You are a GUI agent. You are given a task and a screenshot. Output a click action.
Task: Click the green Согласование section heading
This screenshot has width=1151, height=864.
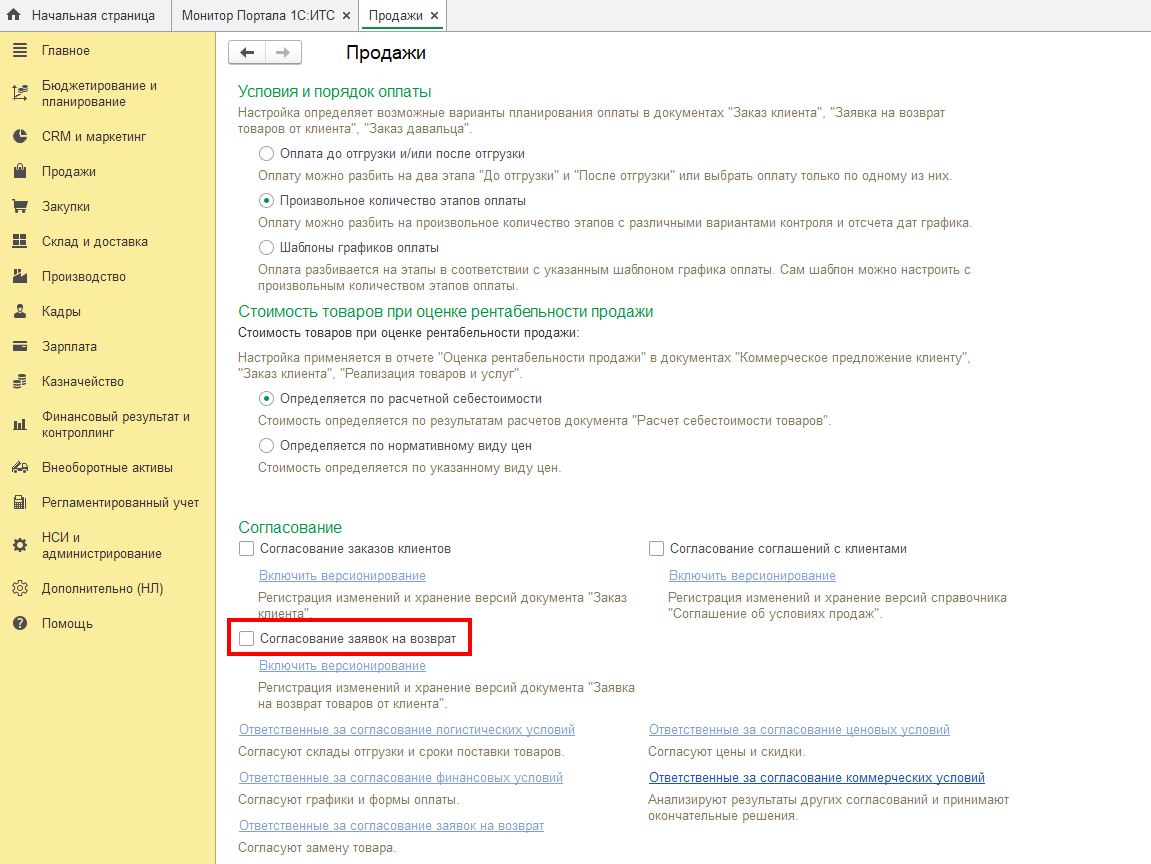click(290, 527)
